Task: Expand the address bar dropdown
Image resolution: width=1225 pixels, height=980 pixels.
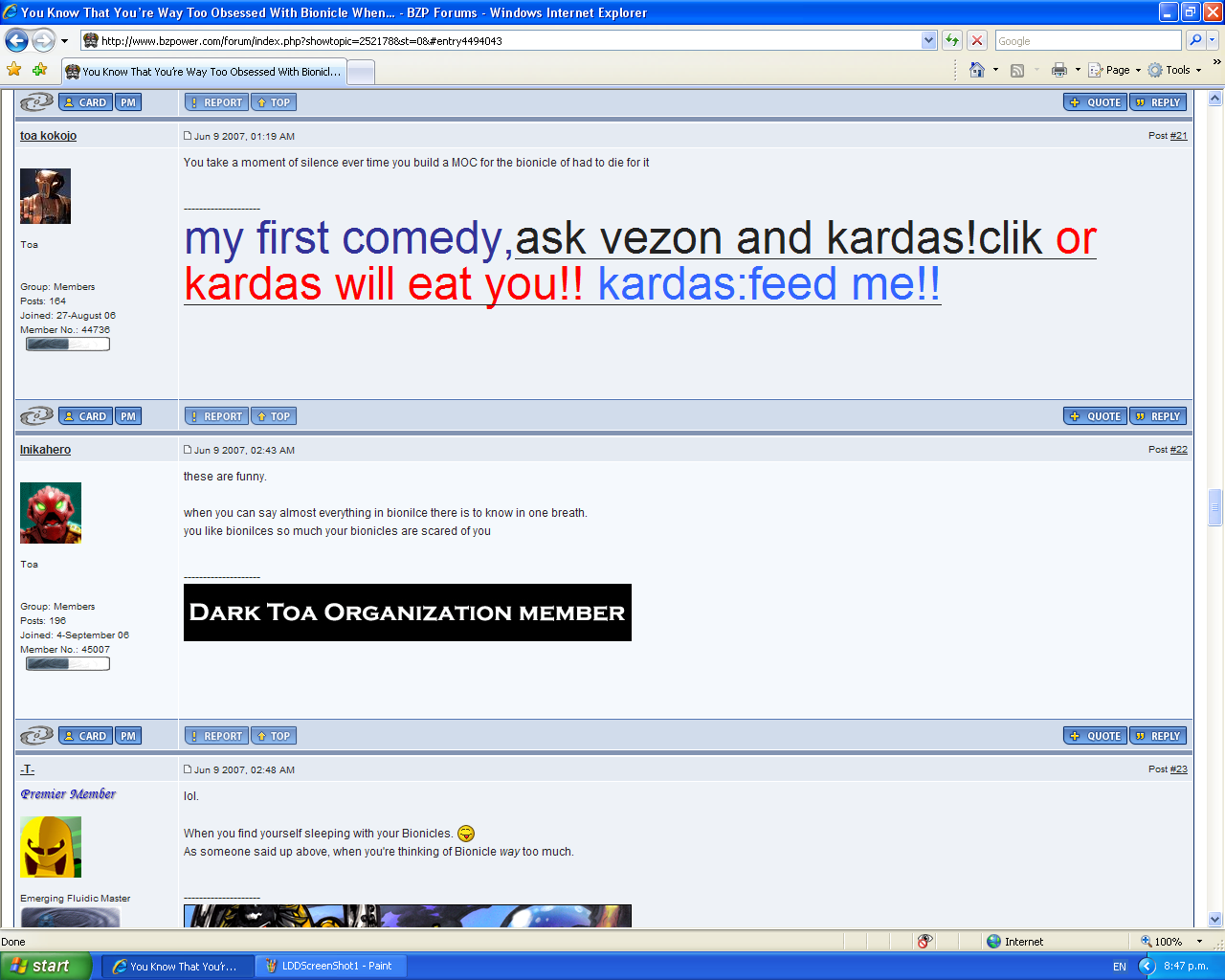Action: pyautogui.click(x=928, y=40)
